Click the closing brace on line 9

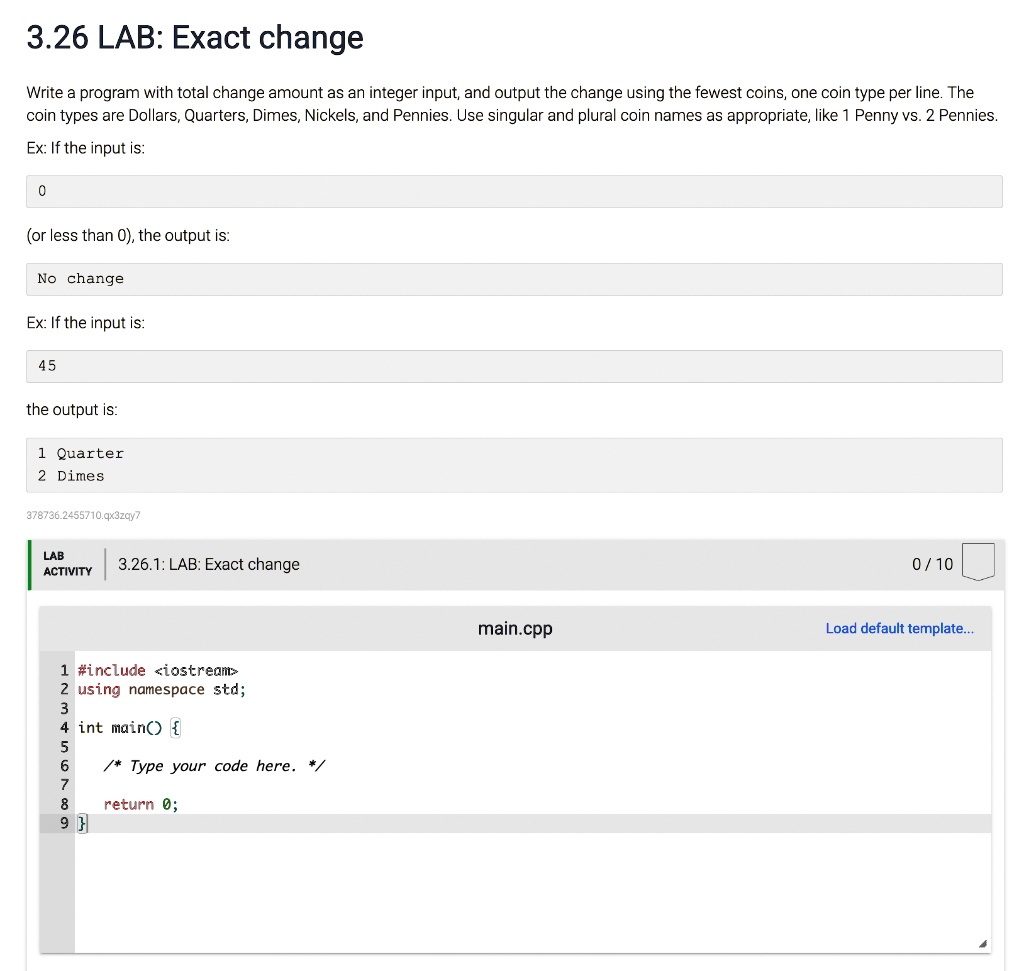click(x=81, y=823)
